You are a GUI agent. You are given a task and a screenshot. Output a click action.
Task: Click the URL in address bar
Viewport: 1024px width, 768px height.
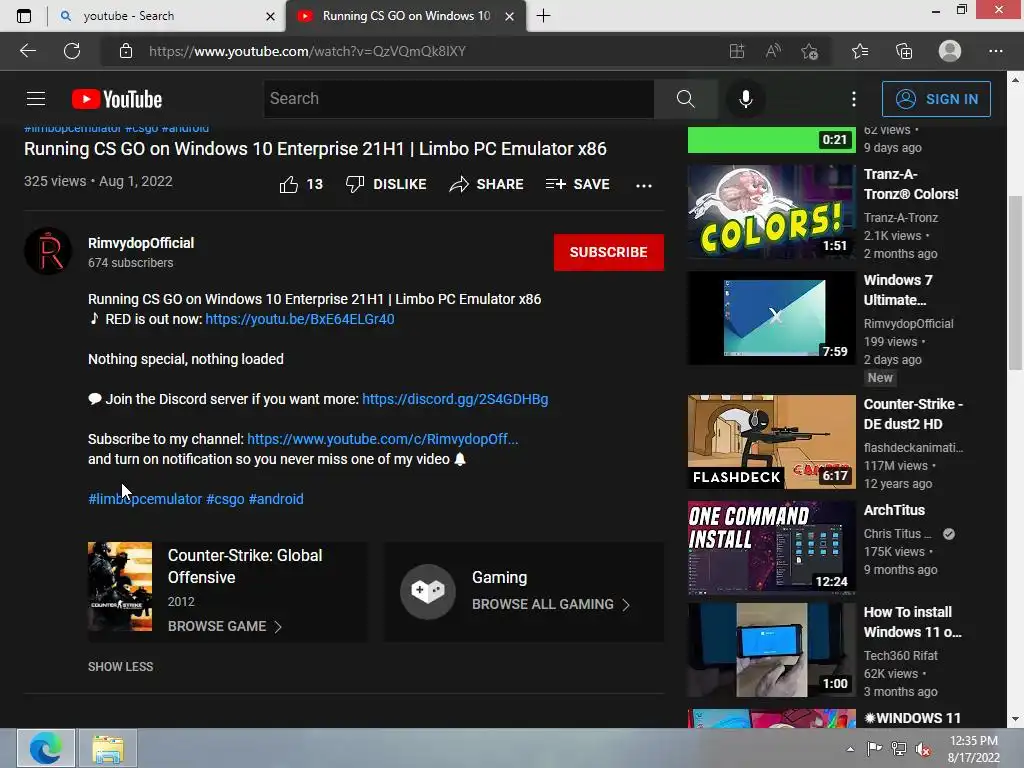(x=307, y=51)
